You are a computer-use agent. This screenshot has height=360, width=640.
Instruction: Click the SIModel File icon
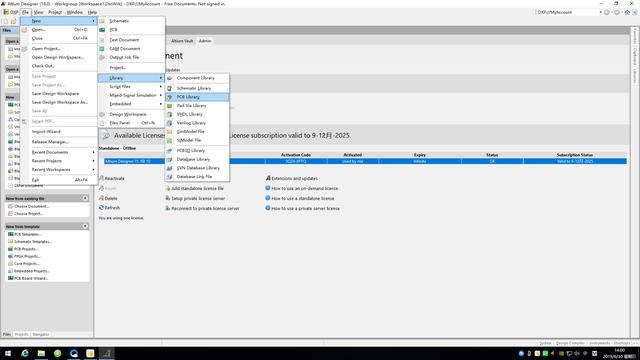pyautogui.click(x=169, y=140)
